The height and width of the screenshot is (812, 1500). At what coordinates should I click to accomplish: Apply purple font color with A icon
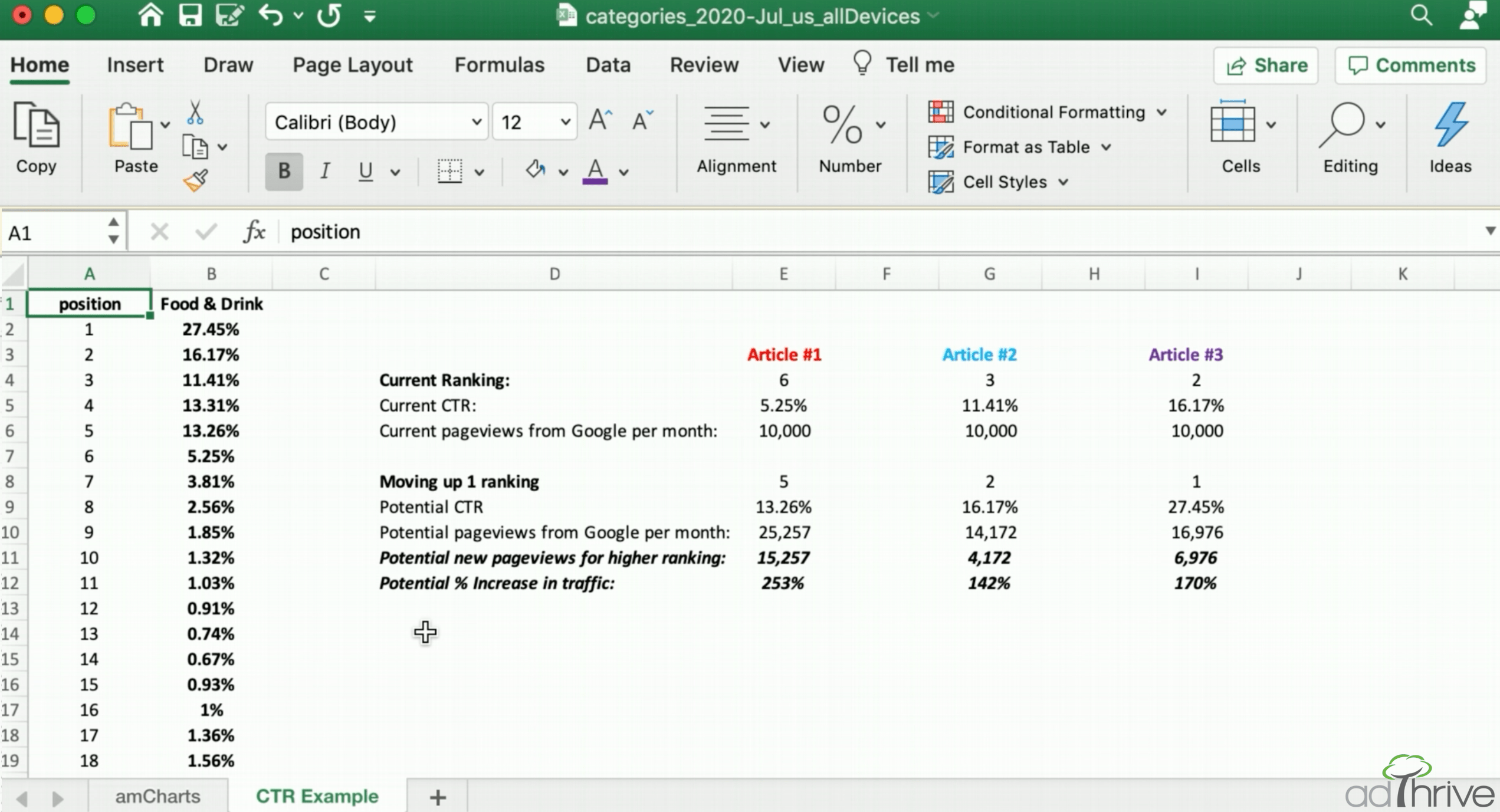coord(595,172)
